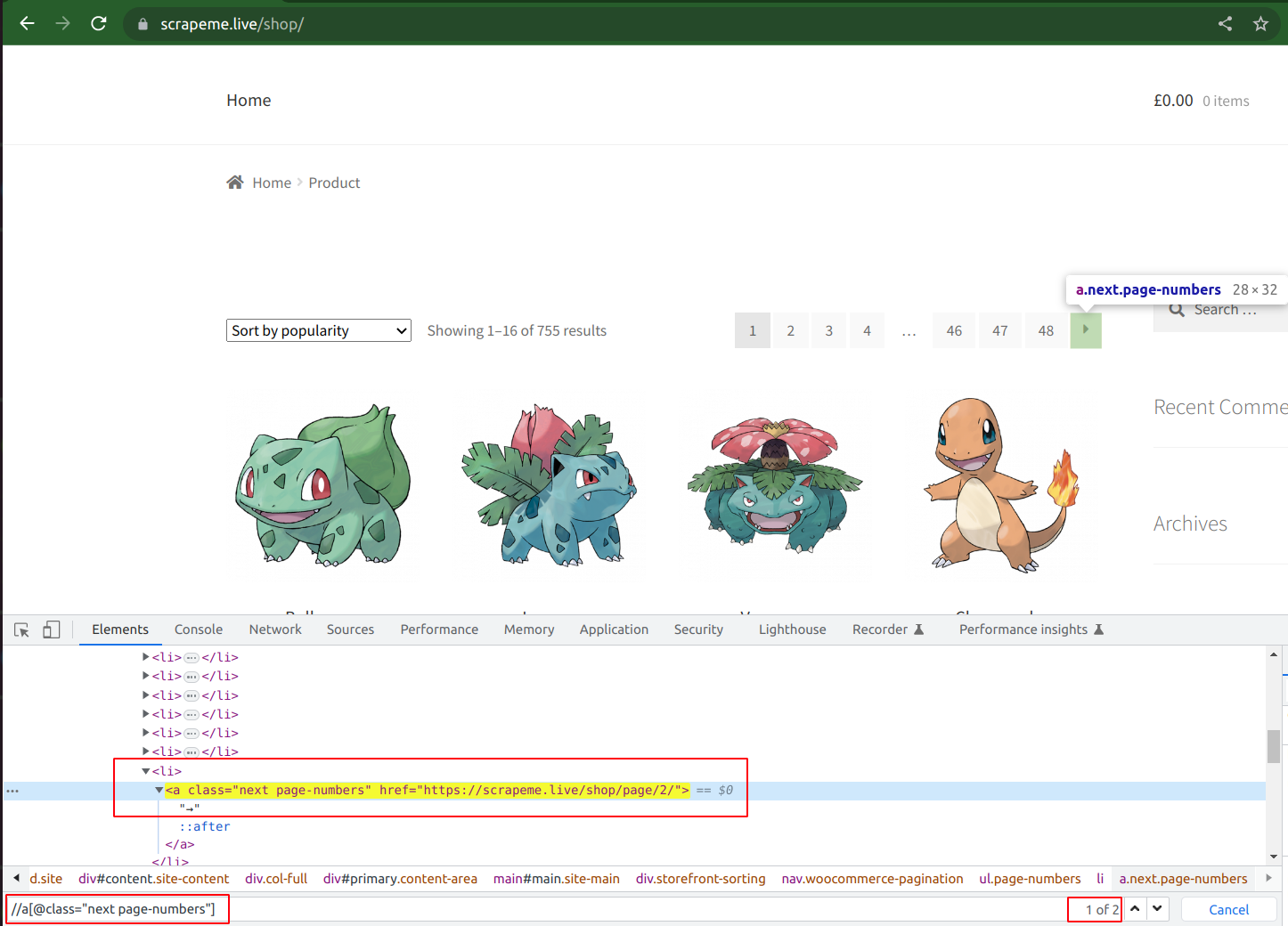The width and height of the screenshot is (1288, 926).
Task: Open the Lighthouse panel tab
Action: (791, 630)
